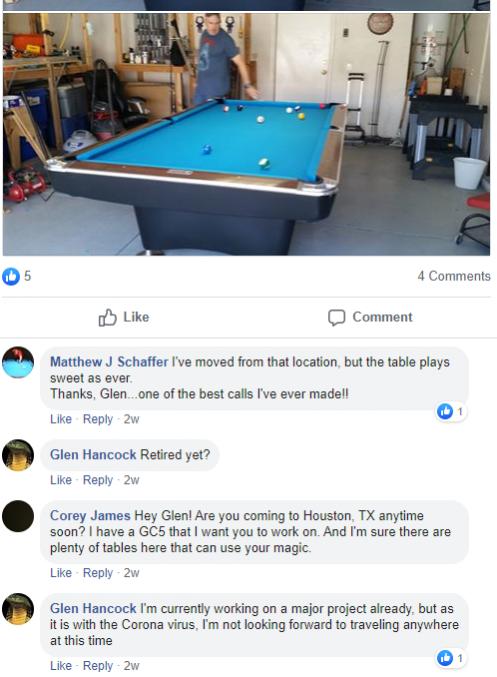View the like reaction on the Corona virus comment

pos(450,658)
